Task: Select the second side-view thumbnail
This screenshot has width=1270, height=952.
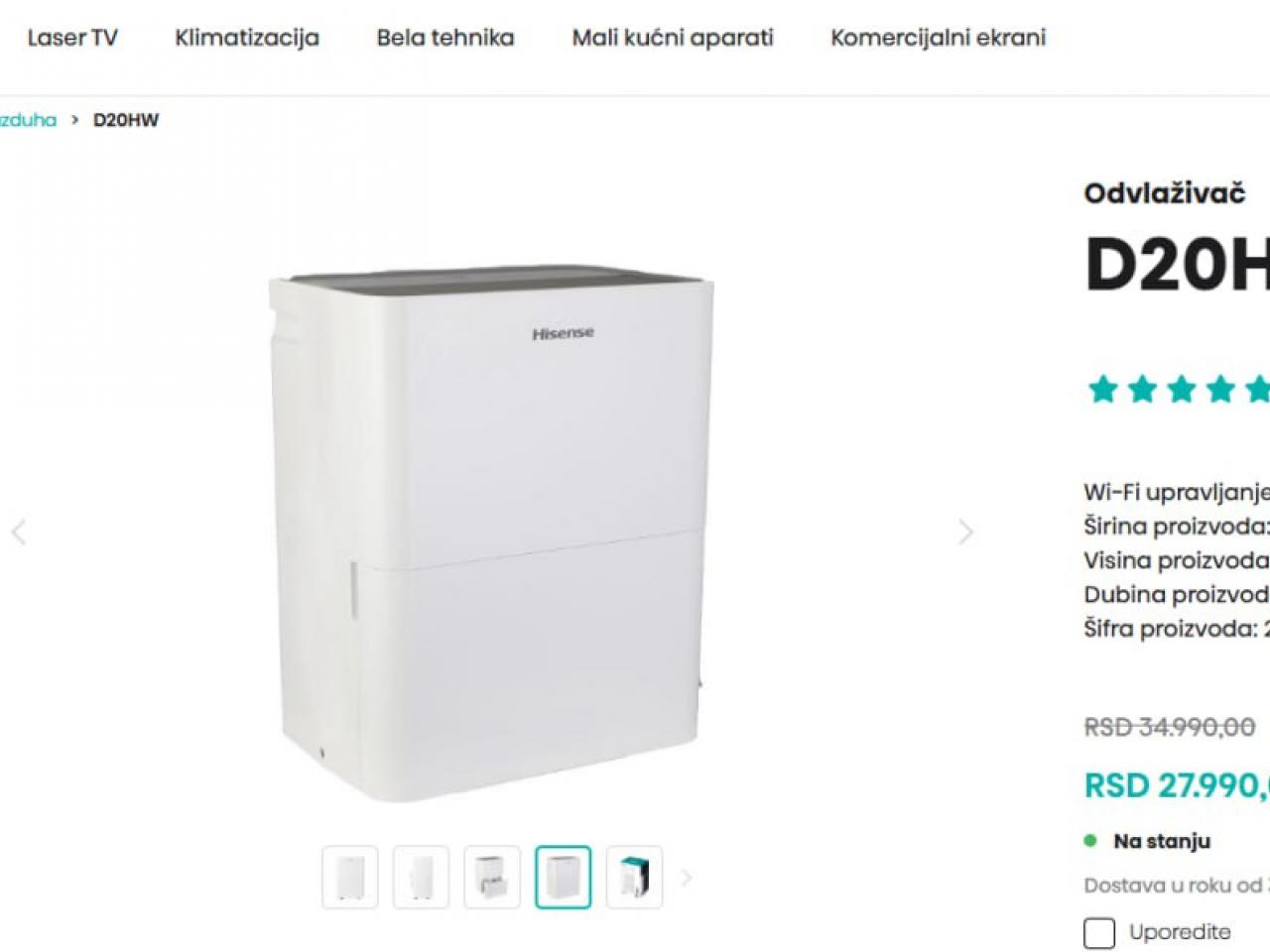Action: pos(421,878)
